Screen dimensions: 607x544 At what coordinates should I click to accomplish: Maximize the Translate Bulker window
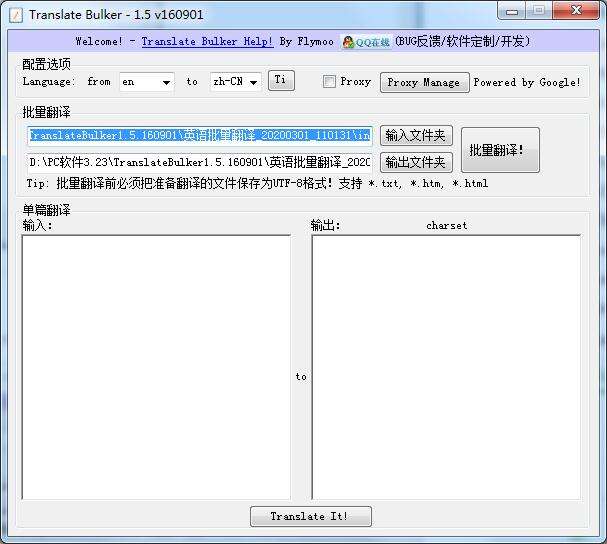(539, 11)
